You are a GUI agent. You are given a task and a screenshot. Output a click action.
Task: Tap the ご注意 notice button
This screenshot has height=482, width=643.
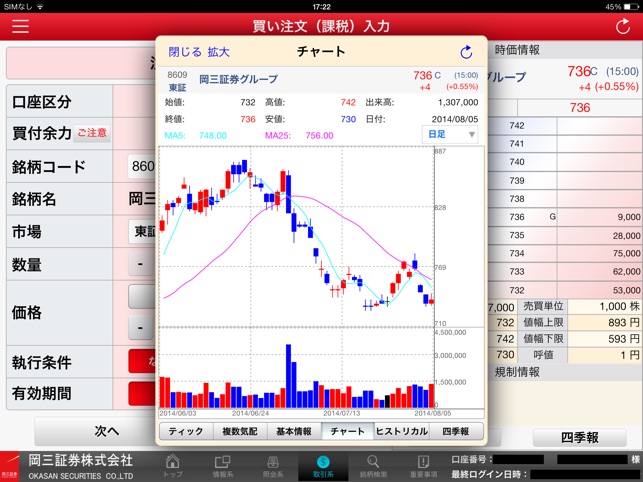point(92,133)
